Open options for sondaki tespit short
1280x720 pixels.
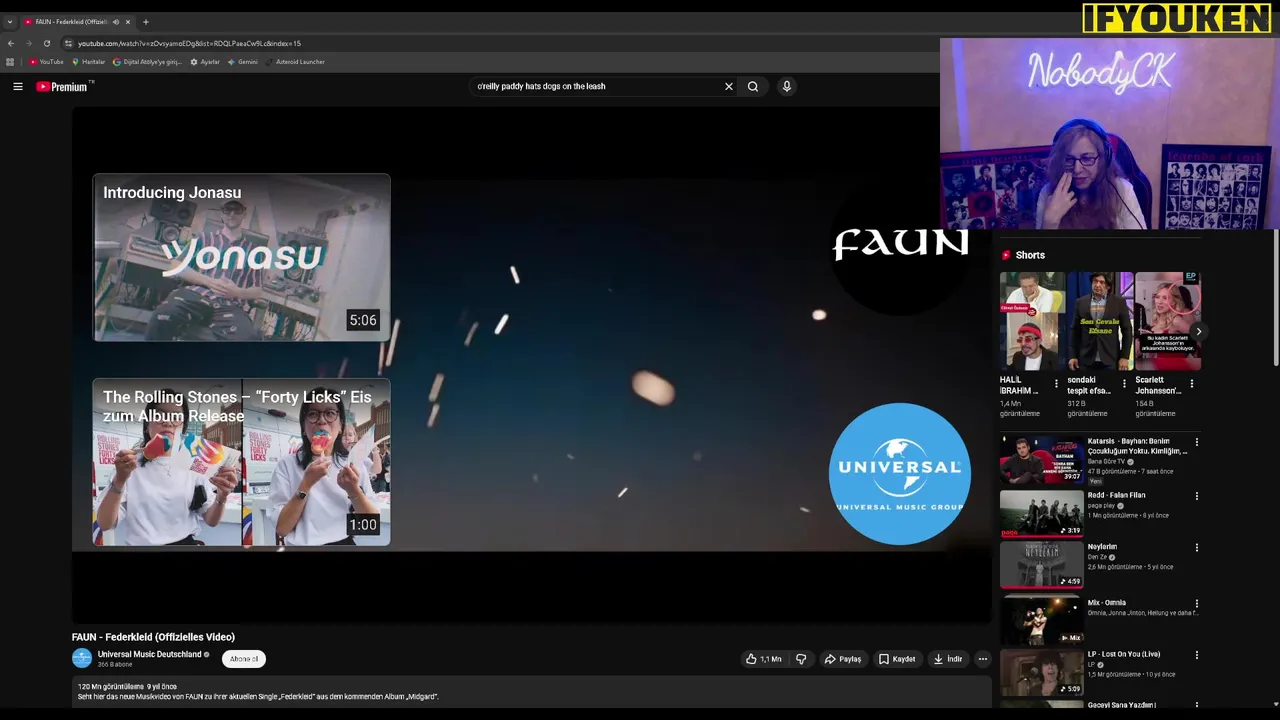(1124, 384)
